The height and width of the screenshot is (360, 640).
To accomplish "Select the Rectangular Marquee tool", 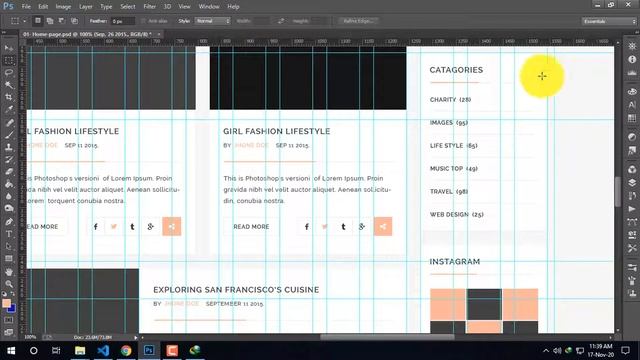I will click(x=9, y=60).
